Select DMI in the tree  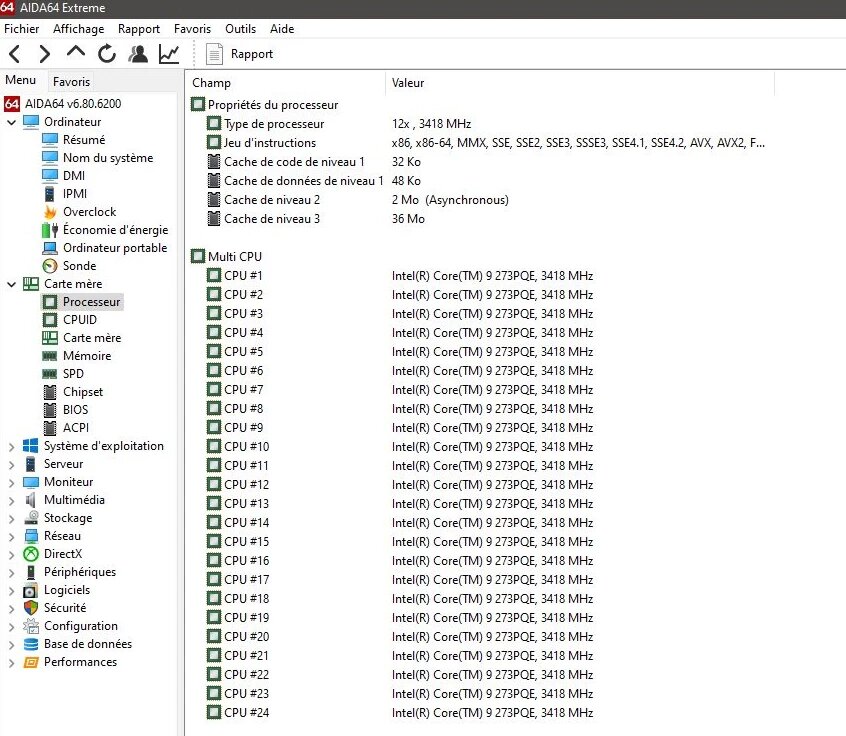click(74, 176)
